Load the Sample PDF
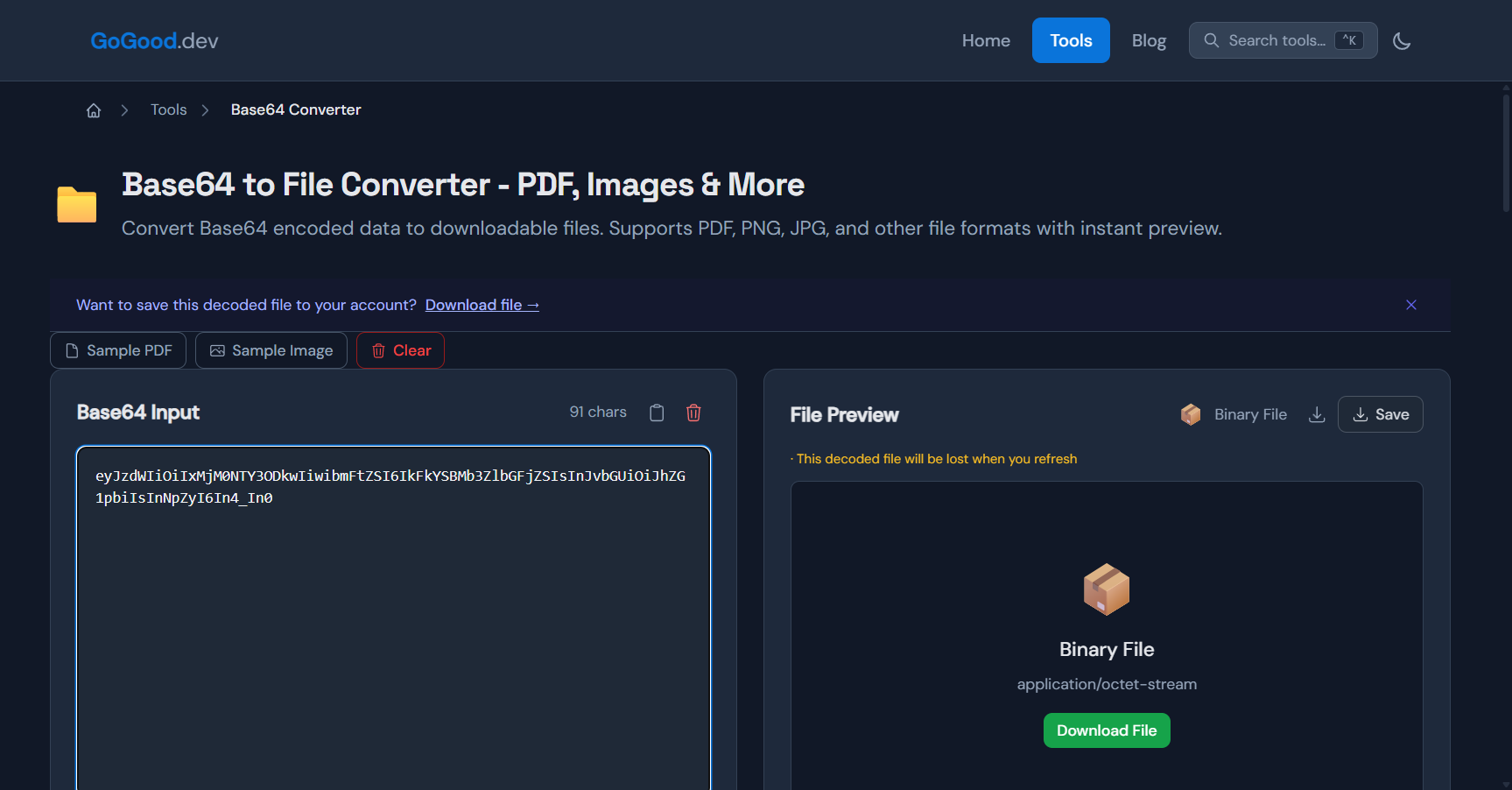 (x=118, y=350)
